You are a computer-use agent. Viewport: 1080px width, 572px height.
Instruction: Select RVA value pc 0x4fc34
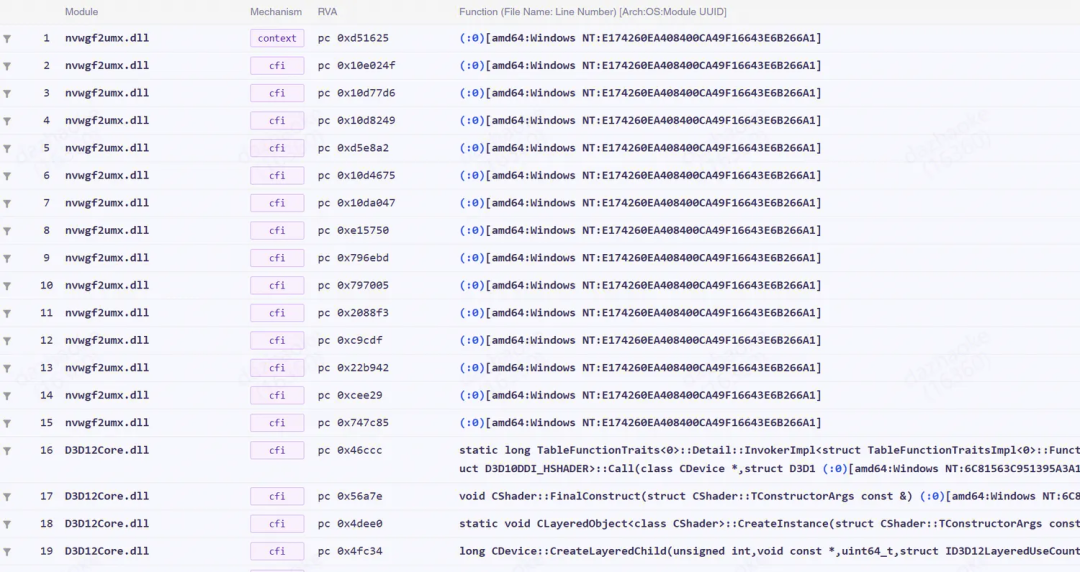(x=350, y=551)
